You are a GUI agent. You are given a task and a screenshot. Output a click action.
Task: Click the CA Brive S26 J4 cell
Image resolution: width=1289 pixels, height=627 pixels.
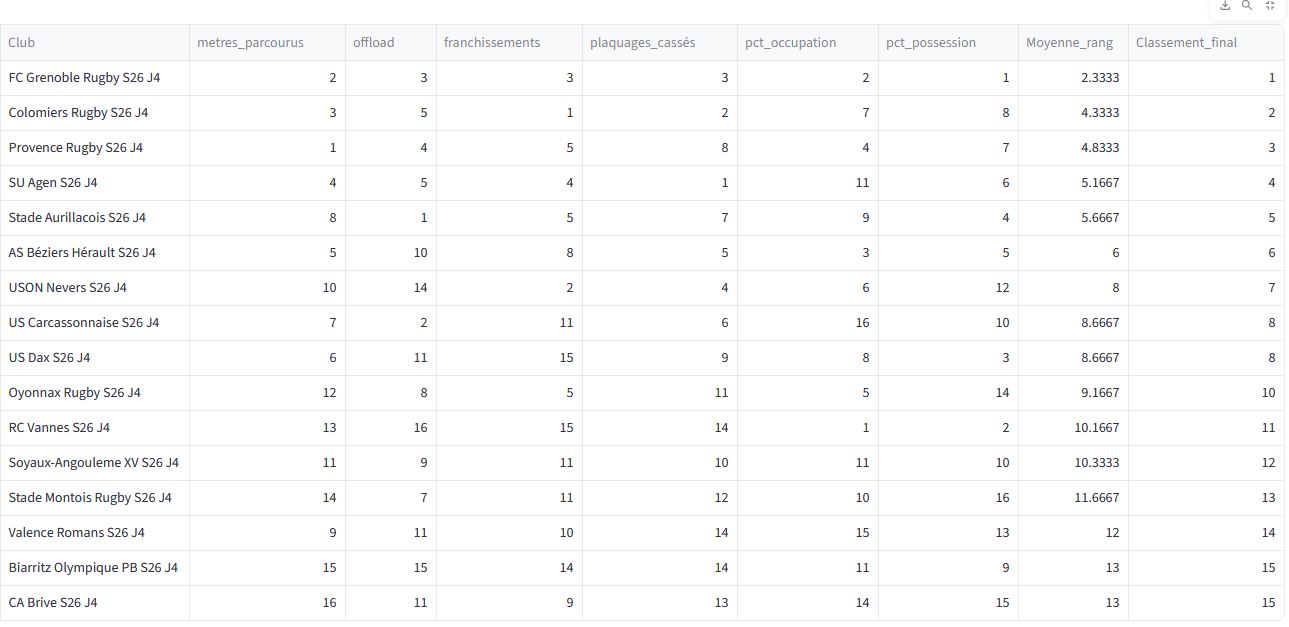coord(53,603)
